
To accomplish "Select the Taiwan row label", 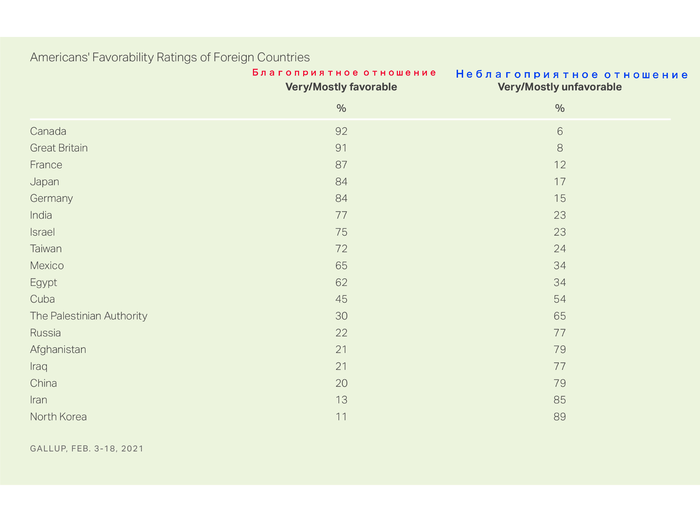I will (47, 249).
